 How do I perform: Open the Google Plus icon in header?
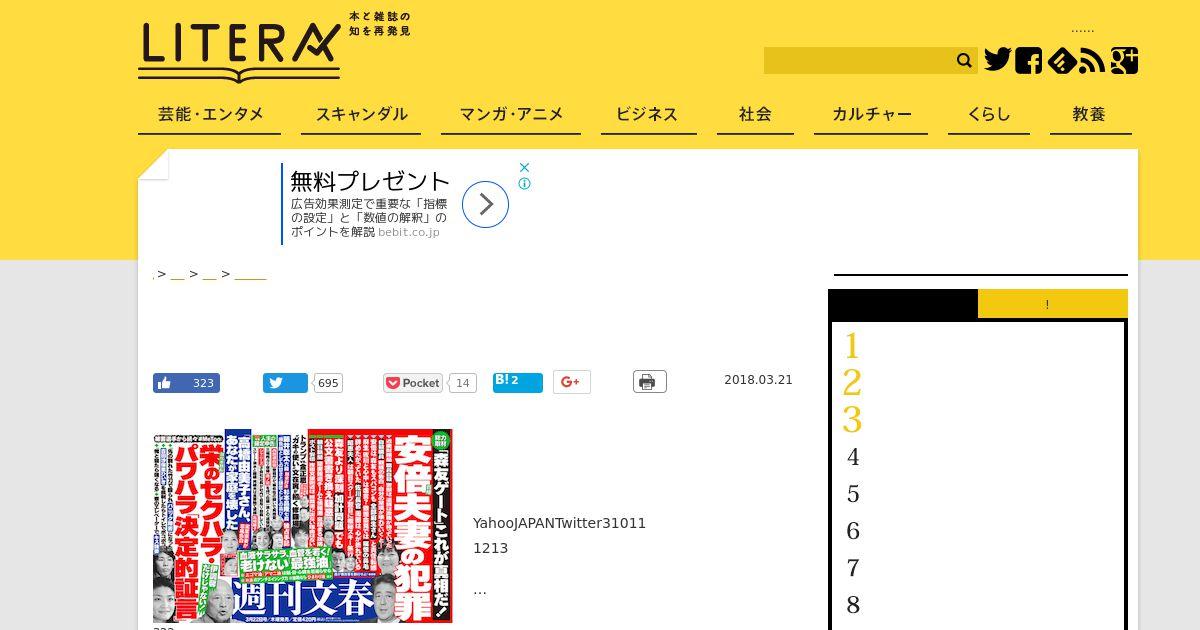click(1124, 61)
